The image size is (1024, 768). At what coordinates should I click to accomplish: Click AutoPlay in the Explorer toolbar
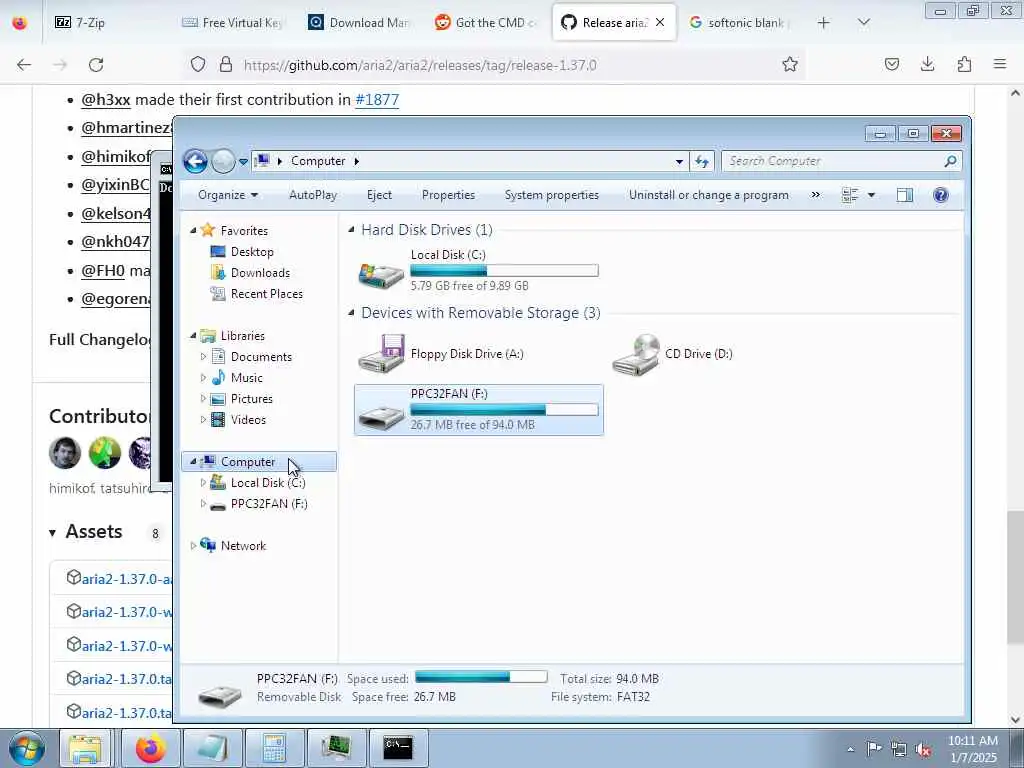coord(313,195)
